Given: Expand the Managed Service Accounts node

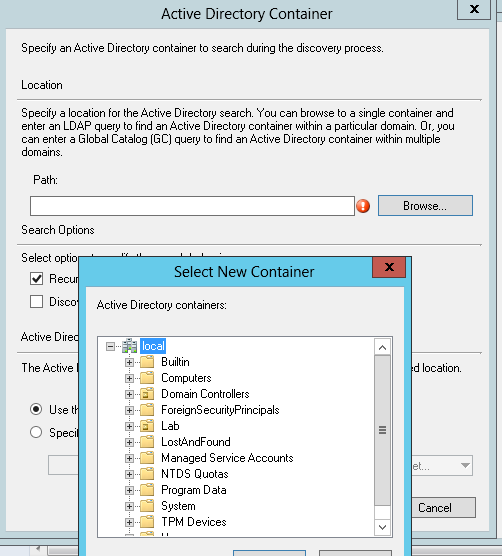Looking at the screenshot, I should point(129,458).
